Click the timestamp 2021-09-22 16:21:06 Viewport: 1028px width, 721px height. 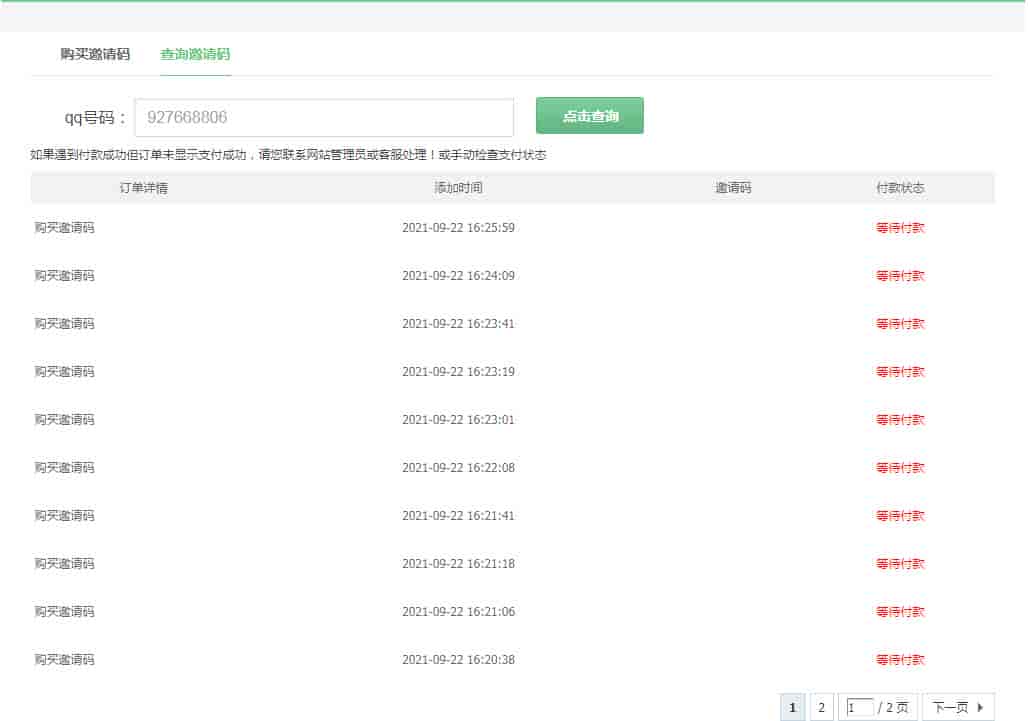click(x=458, y=612)
